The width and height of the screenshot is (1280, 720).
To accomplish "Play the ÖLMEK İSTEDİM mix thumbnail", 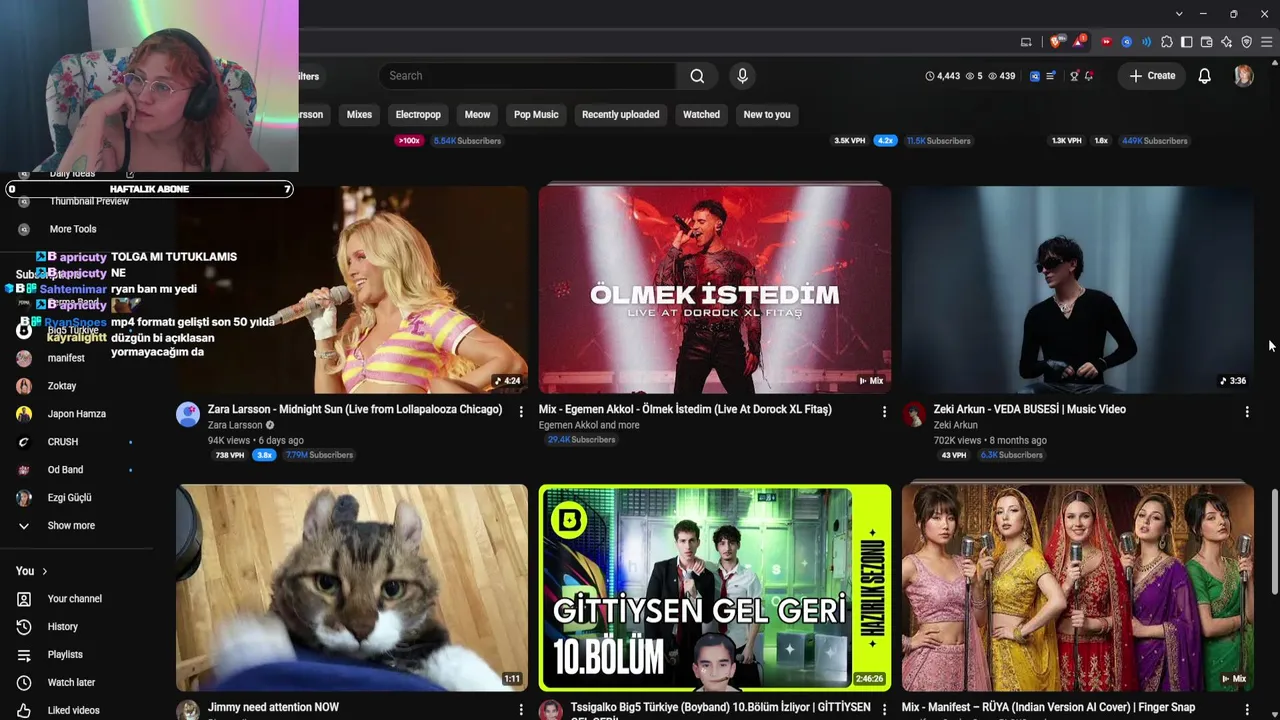I will click(x=715, y=290).
